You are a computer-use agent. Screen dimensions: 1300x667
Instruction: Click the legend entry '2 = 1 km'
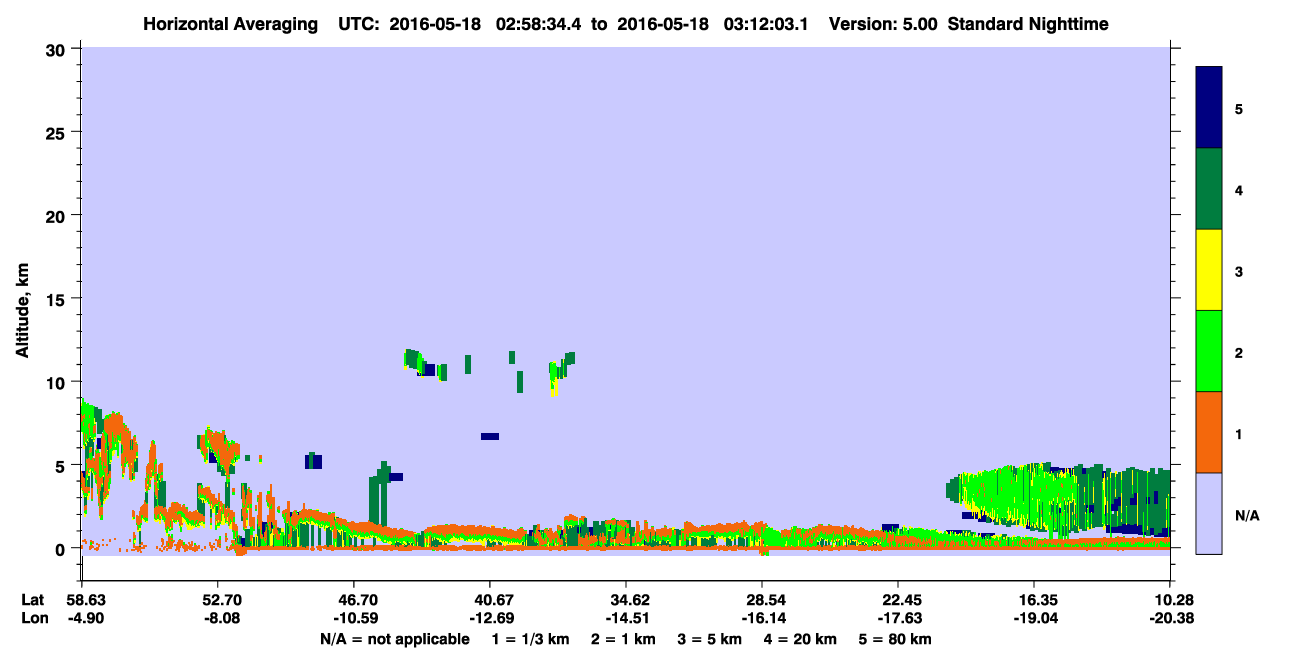pos(624,639)
